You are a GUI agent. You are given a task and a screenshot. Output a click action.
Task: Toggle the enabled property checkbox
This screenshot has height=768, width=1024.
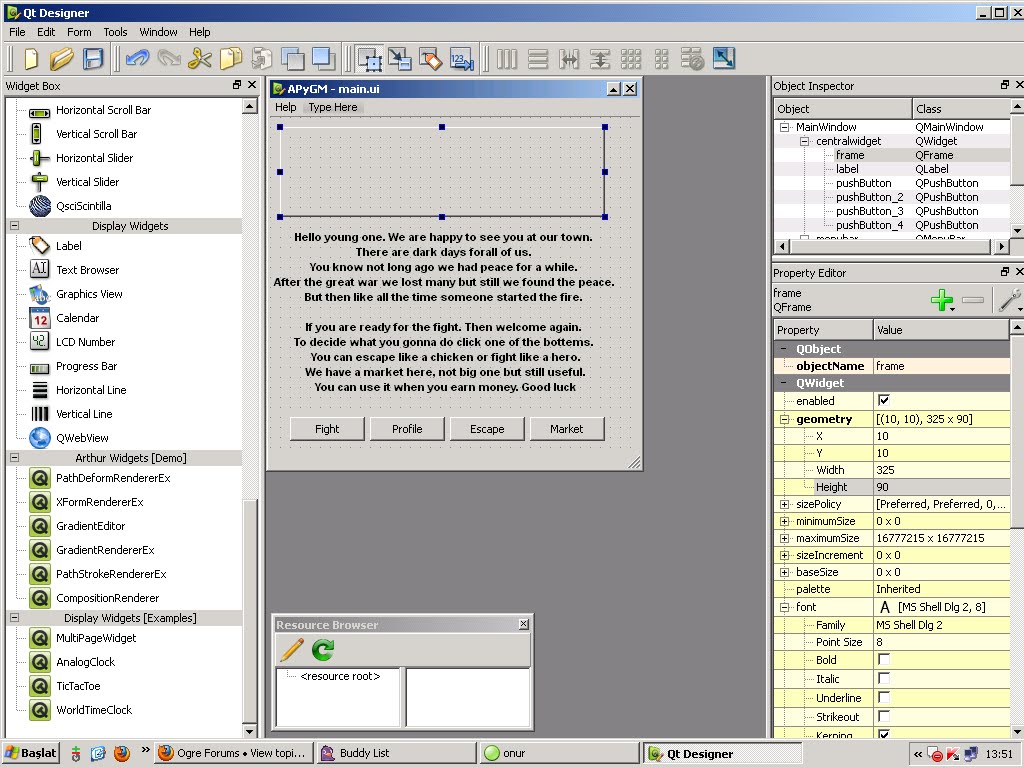(x=884, y=400)
